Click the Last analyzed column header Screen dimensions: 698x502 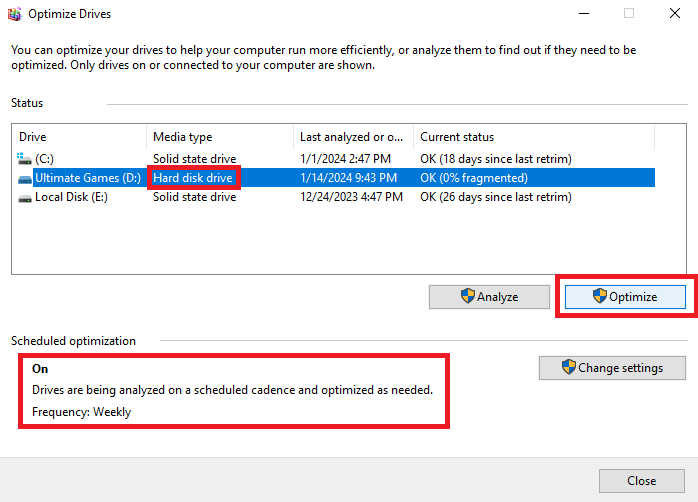[x=353, y=137]
